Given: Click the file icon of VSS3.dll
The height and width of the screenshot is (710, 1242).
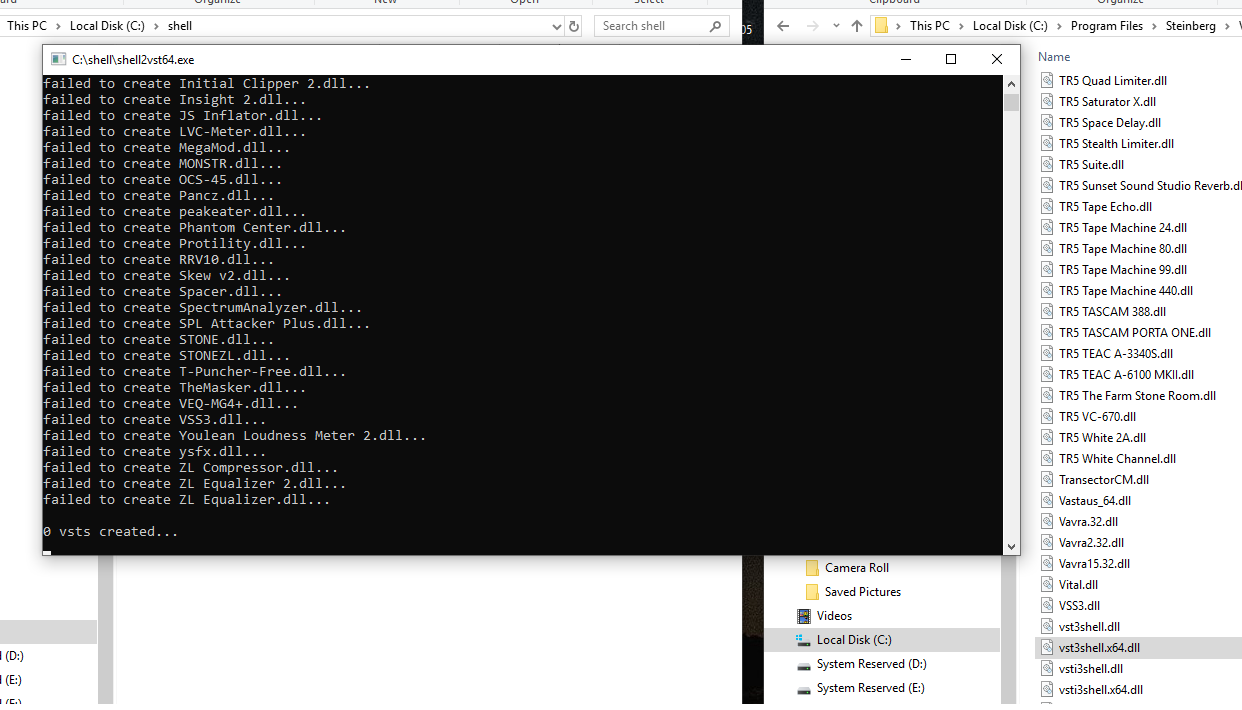Looking at the screenshot, I should pos(1047,606).
